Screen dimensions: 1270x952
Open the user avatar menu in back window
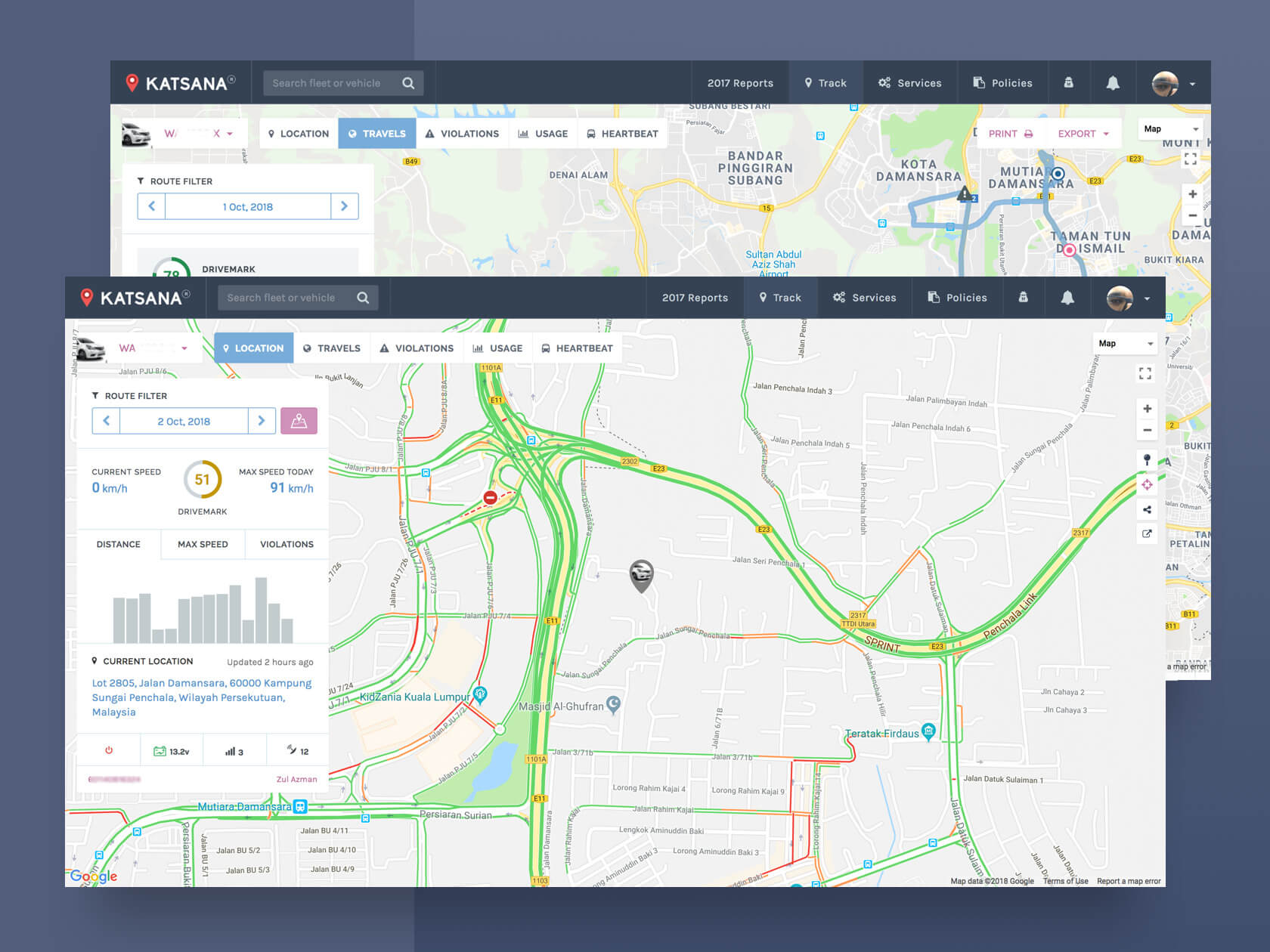pyautogui.click(x=1174, y=83)
